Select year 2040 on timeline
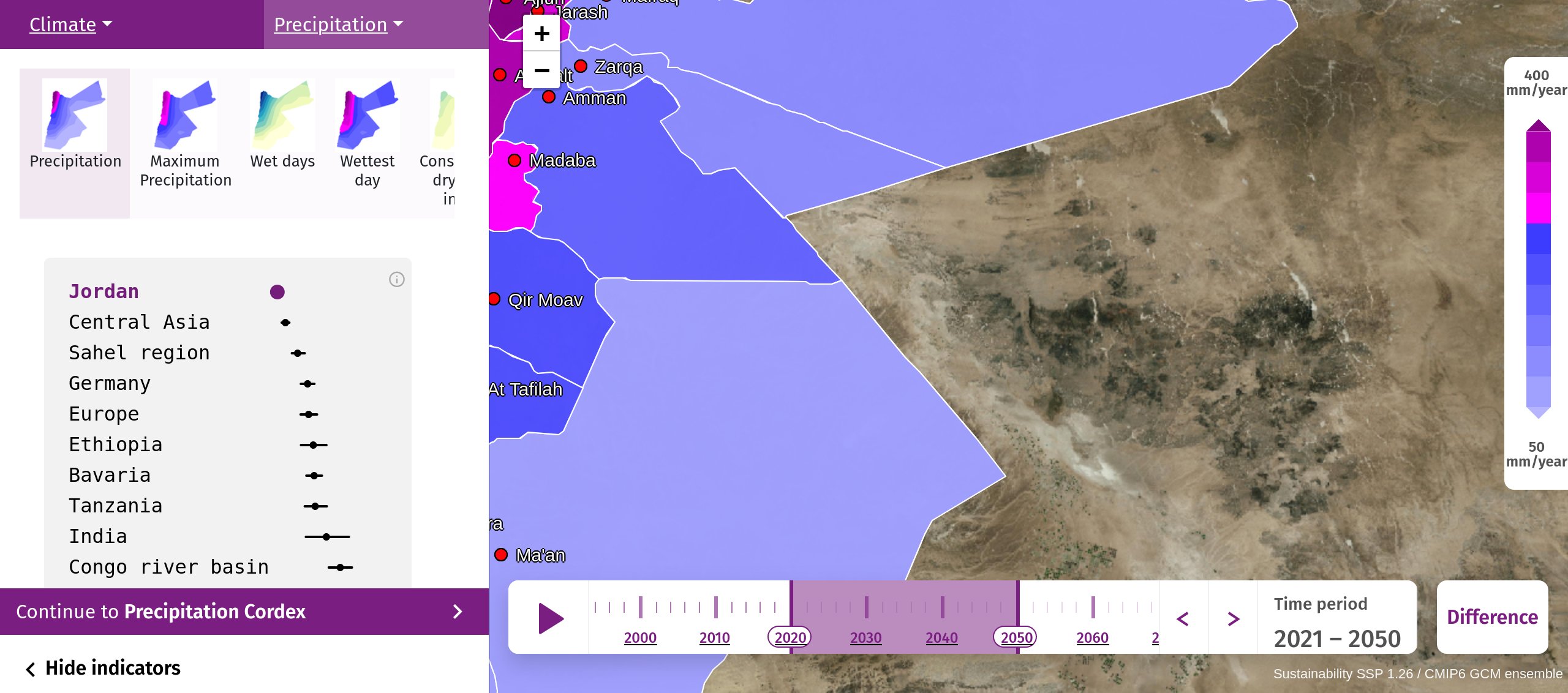1568x693 pixels. (941, 638)
